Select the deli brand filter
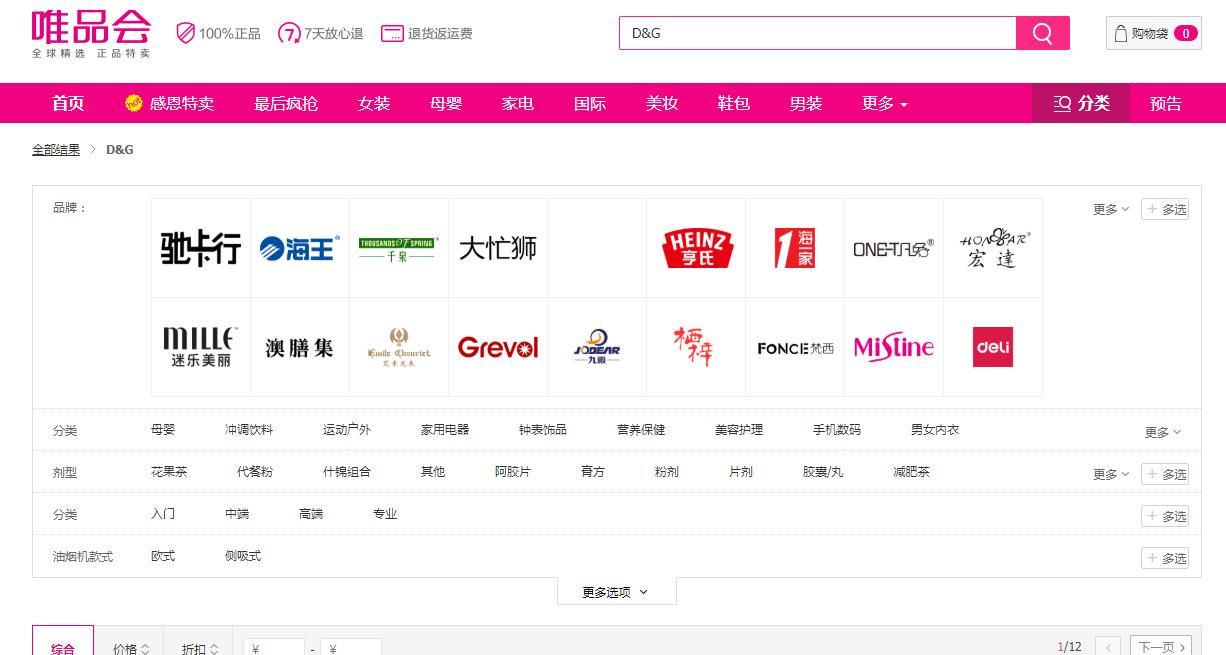 pos(992,347)
